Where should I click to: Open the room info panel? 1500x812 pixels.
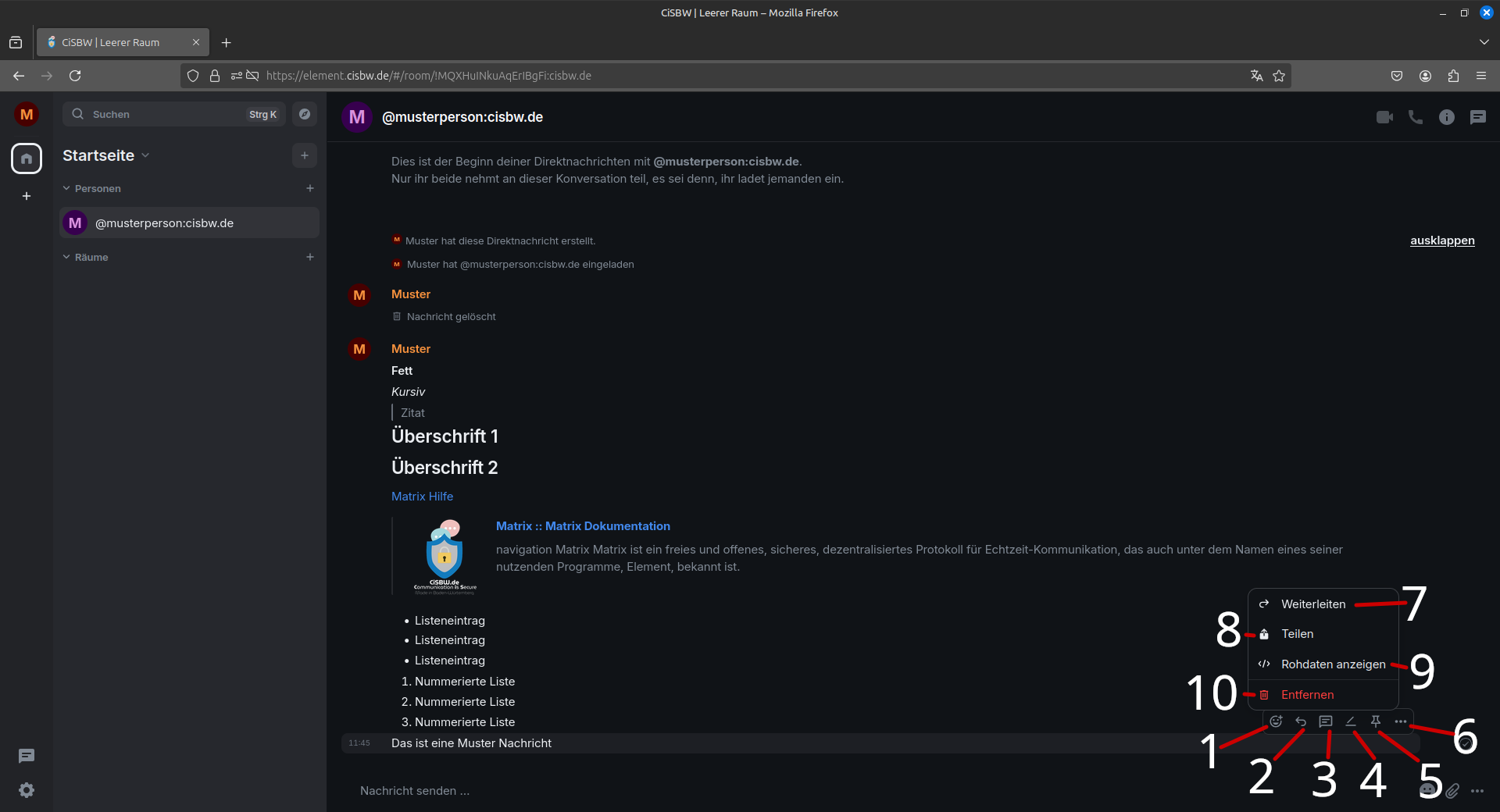coord(1447,117)
